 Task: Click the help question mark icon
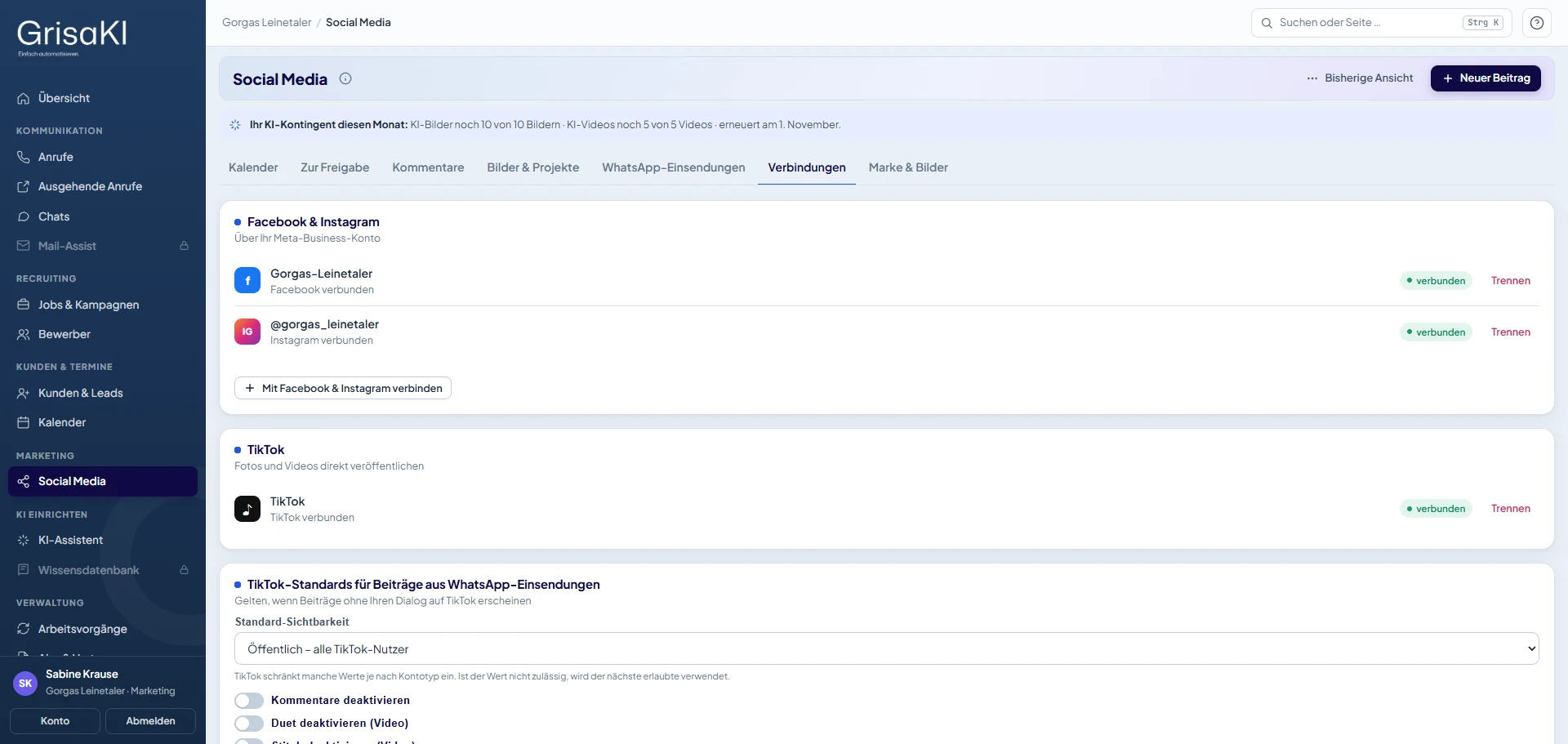(x=1536, y=23)
